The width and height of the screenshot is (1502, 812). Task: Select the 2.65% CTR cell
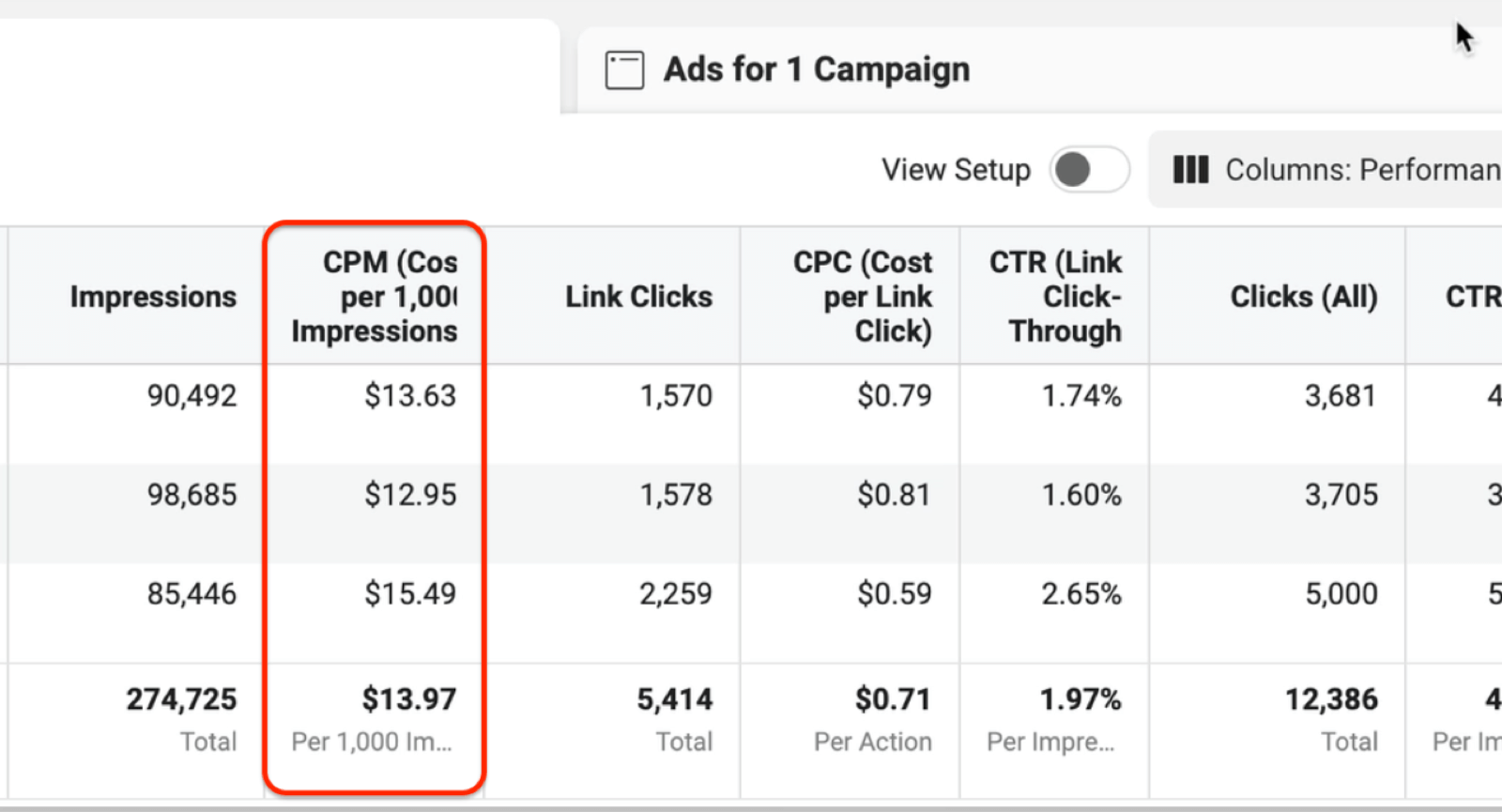pyautogui.click(x=1081, y=594)
